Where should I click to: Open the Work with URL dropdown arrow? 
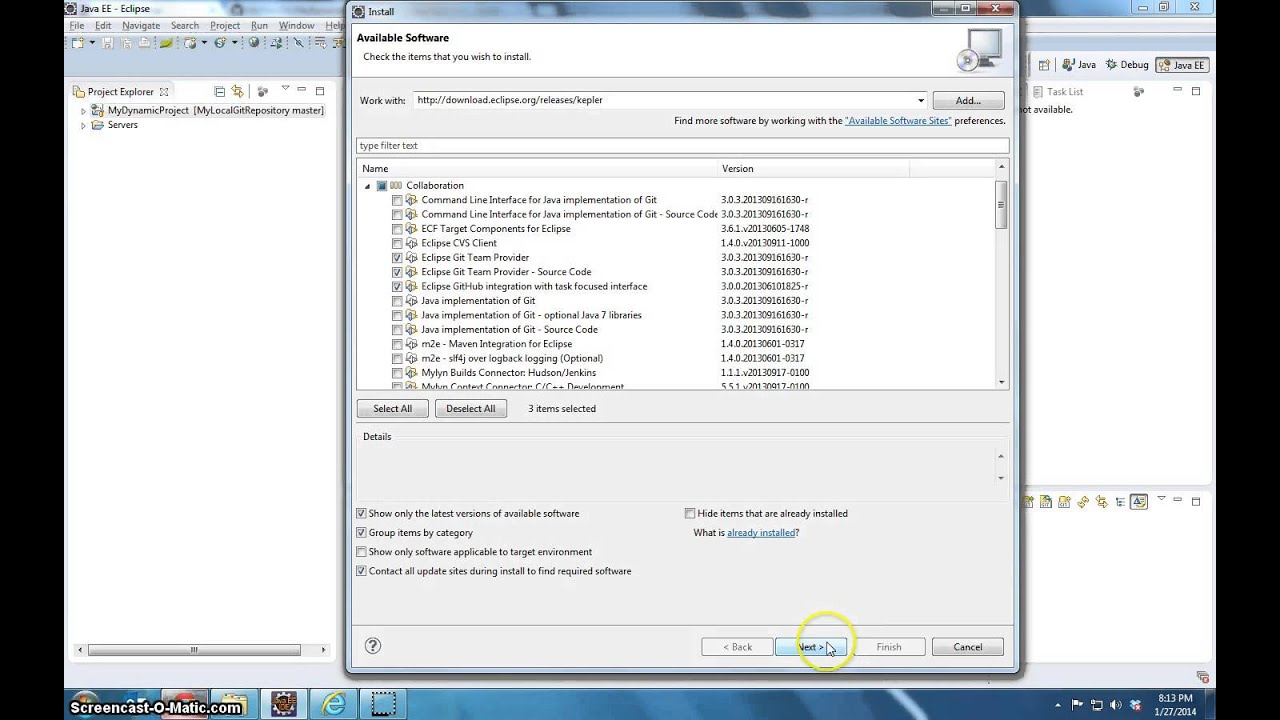tap(920, 100)
